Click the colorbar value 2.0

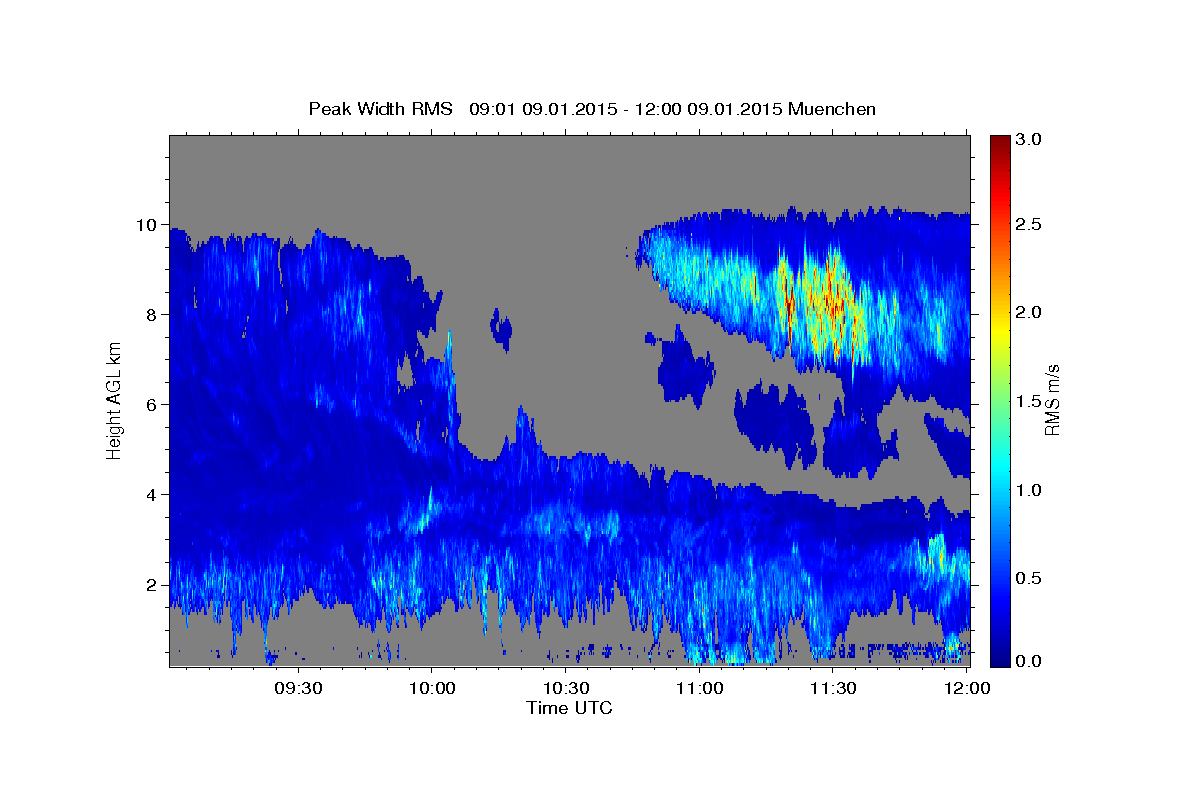pos(1030,312)
